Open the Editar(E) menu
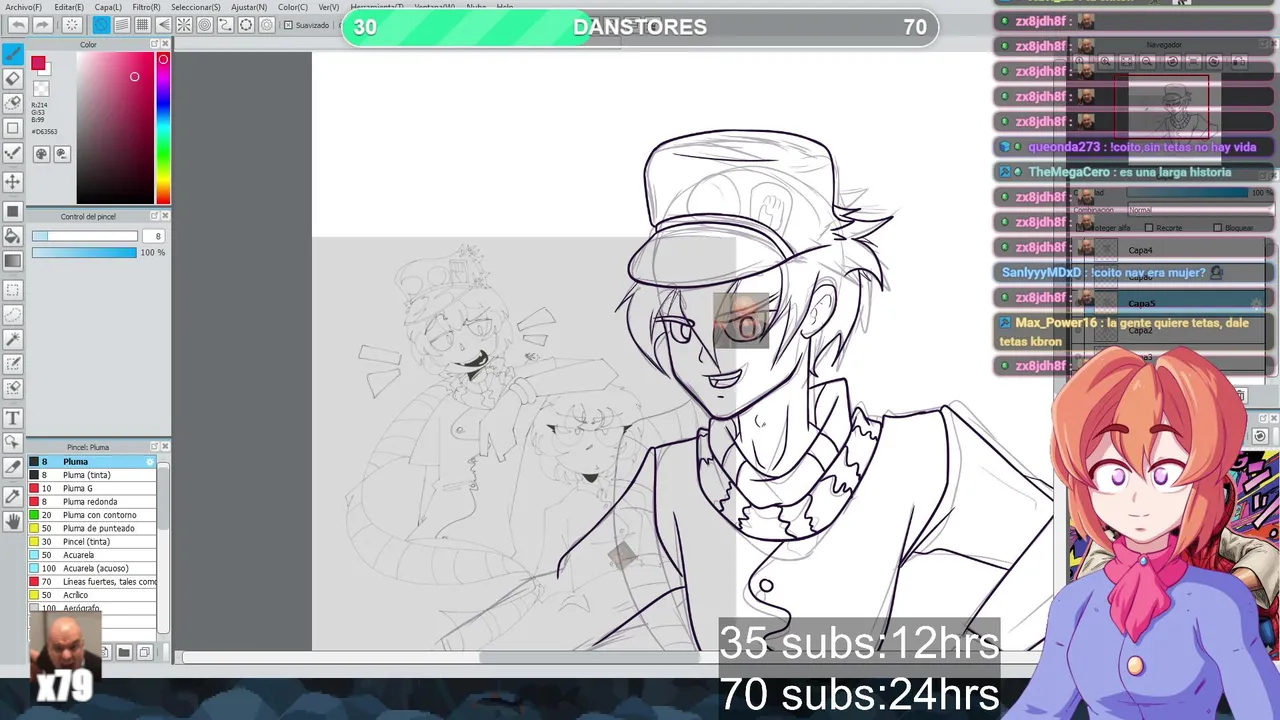The height and width of the screenshot is (720, 1280). tap(69, 7)
